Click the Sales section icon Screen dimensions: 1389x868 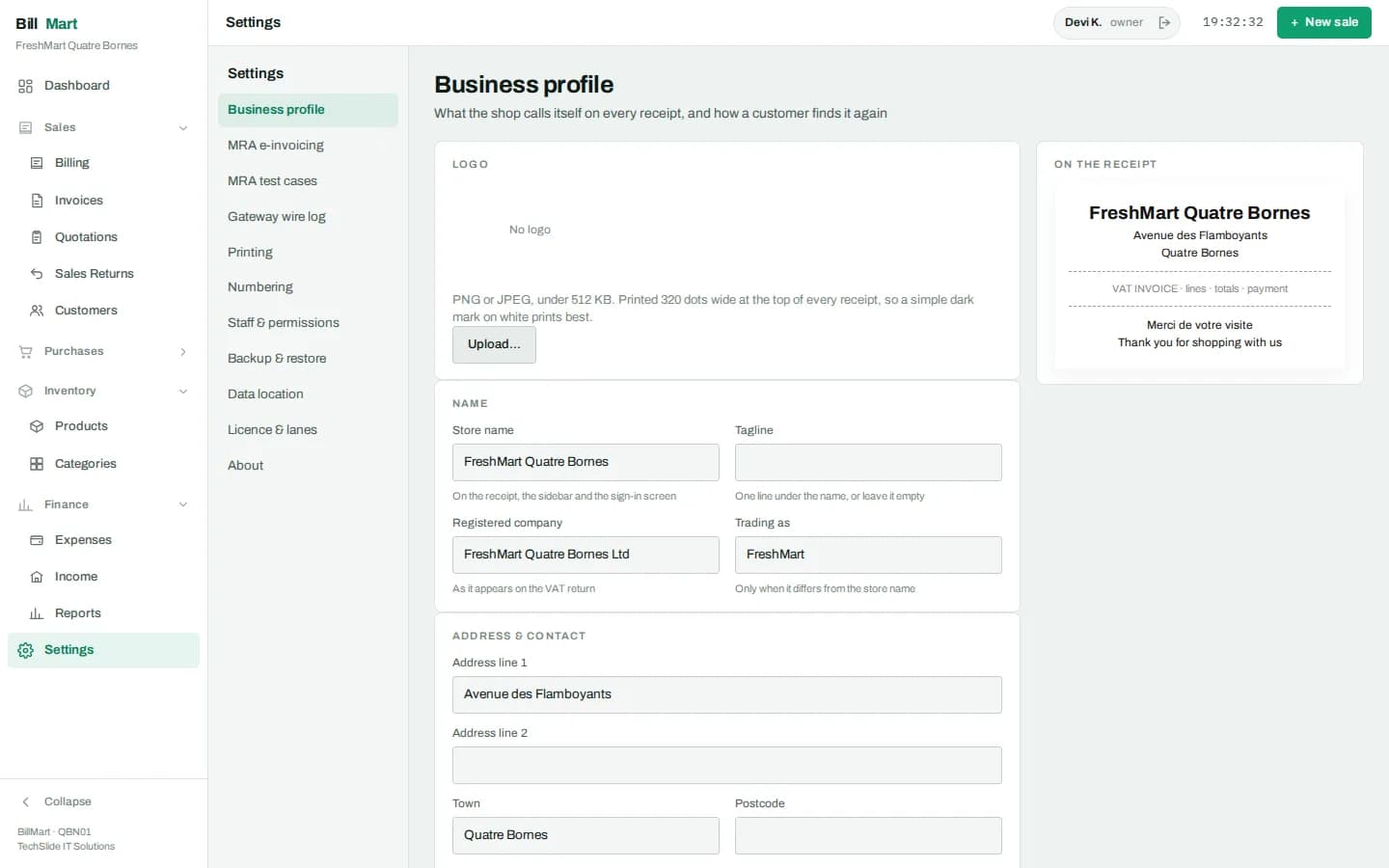coord(26,127)
